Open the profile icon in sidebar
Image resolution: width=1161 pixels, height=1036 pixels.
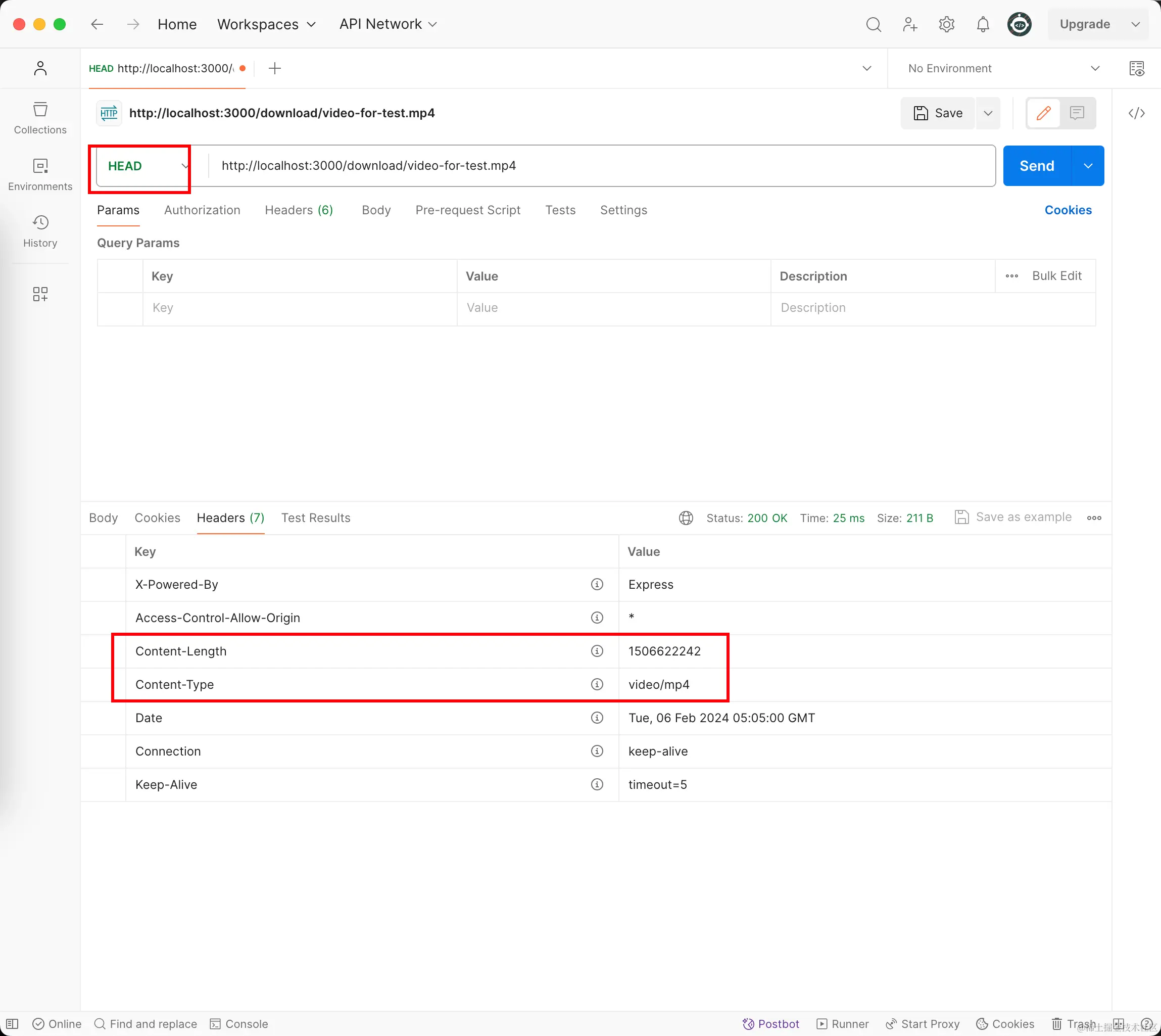pyautogui.click(x=40, y=68)
